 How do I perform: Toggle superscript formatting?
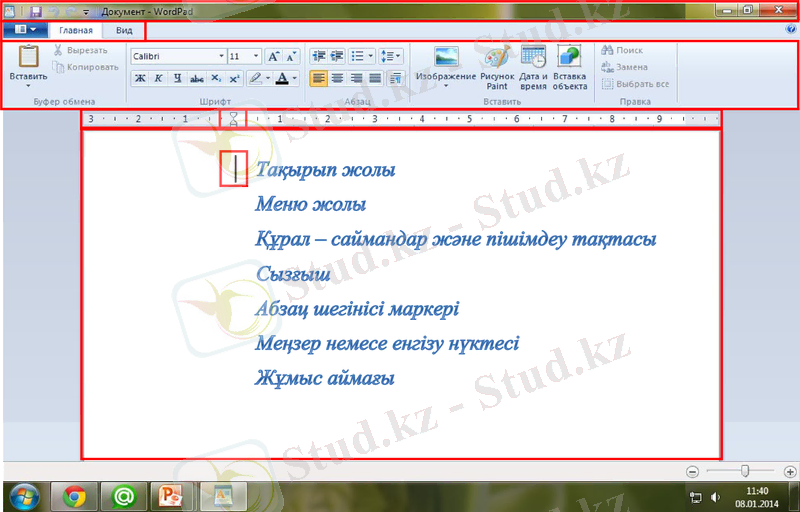234,78
